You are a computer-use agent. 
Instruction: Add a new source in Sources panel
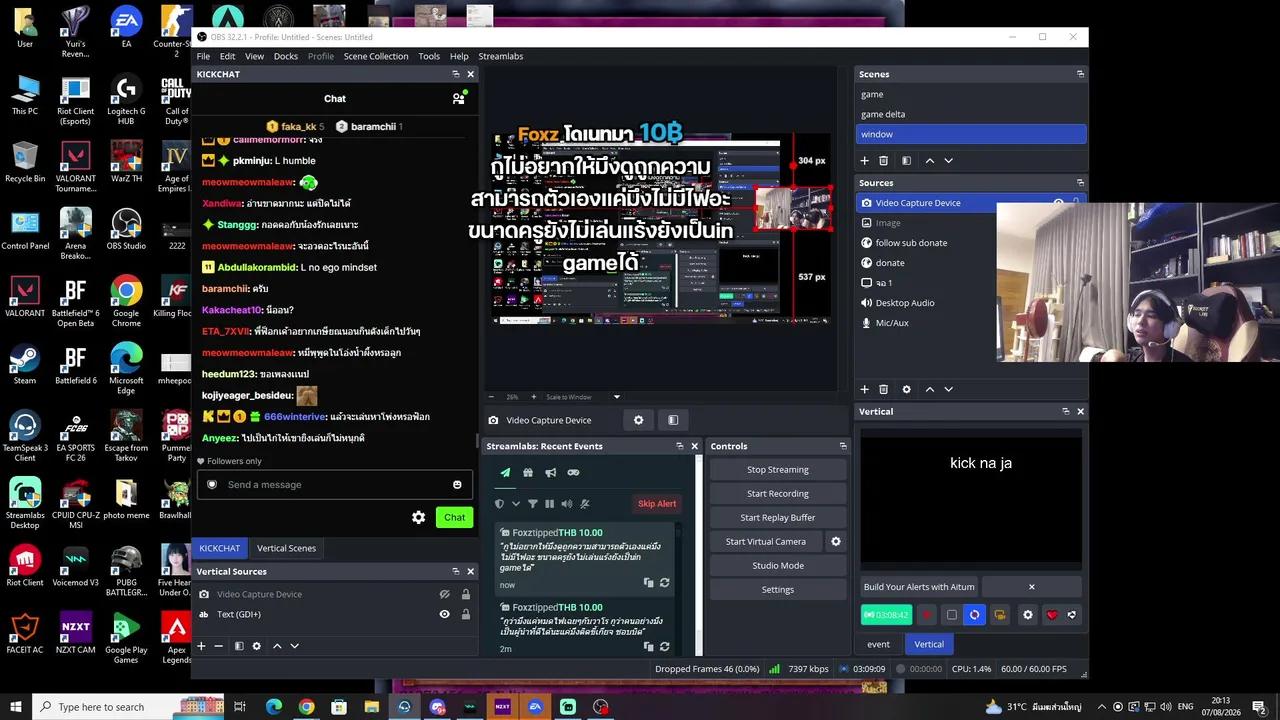[865, 390]
